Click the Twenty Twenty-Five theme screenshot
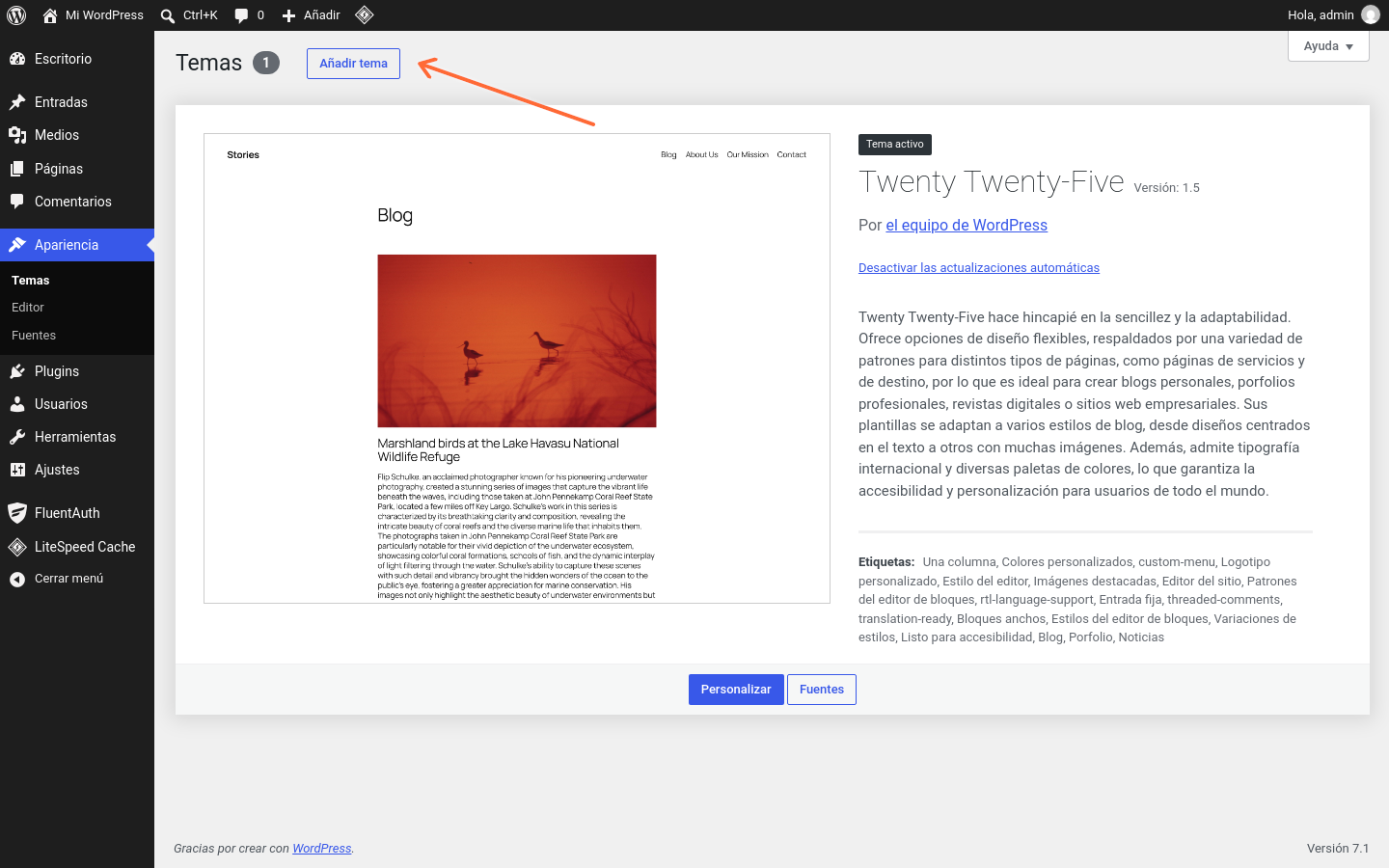The width and height of the screenshot is (1389, 868). [x=517, y=368]
